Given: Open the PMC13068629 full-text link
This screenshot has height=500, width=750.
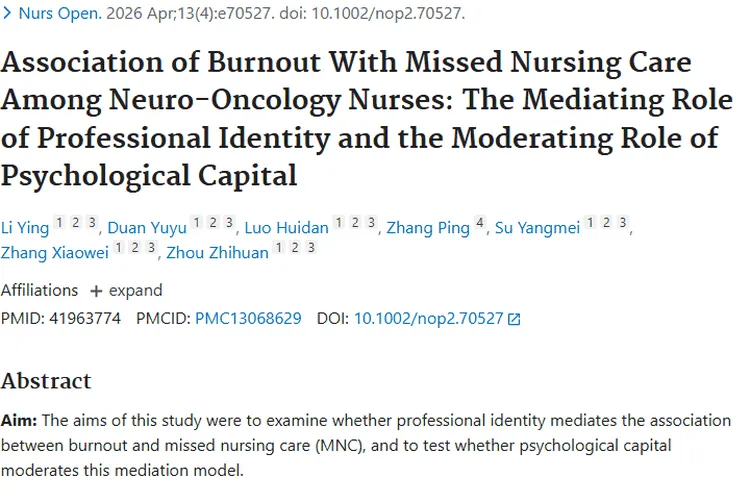Looking at the screenshot, I should [248, 319].
